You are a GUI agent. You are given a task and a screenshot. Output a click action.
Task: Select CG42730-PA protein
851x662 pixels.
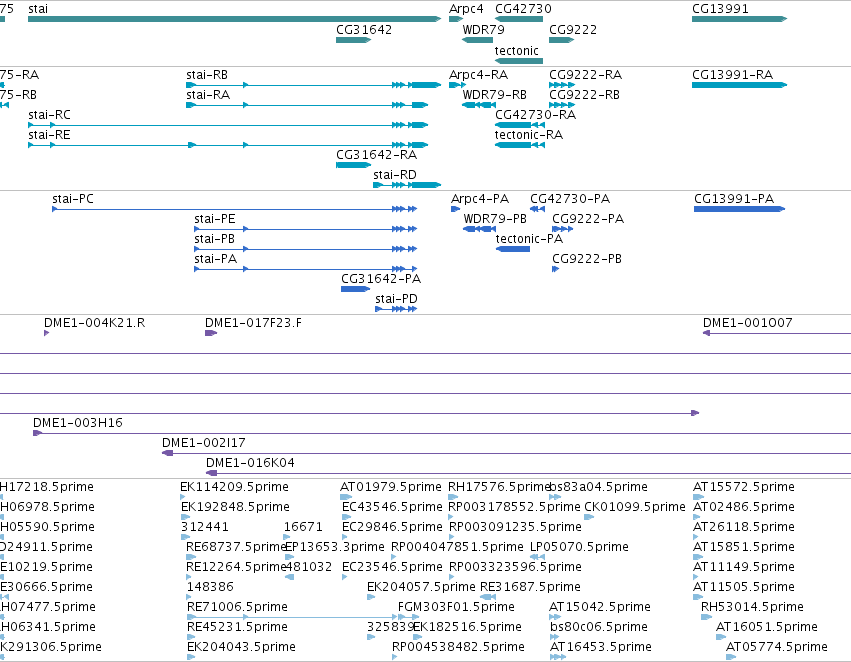tap(537, 209)
